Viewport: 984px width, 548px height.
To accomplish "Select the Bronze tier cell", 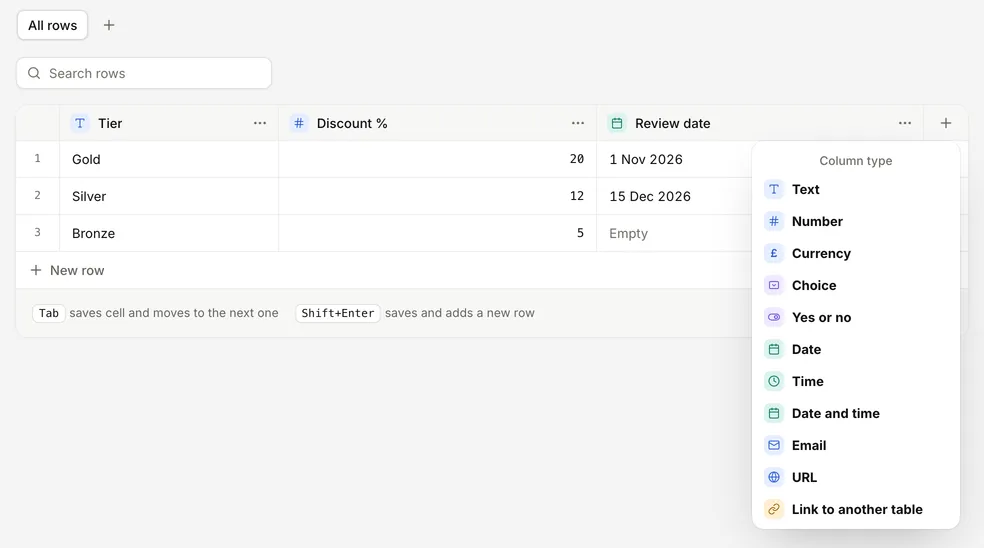I will pyautogui.click(x=169, y=234).
